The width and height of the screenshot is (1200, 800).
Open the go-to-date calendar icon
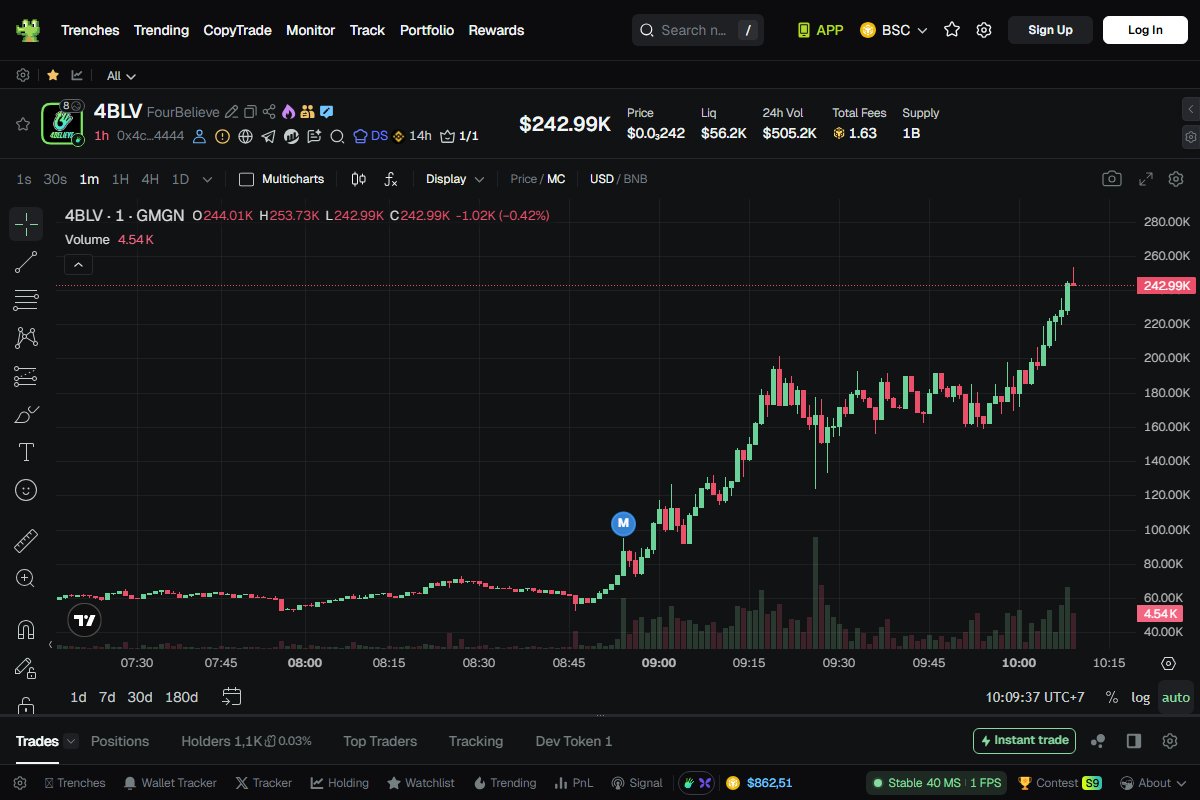point(232,696)
